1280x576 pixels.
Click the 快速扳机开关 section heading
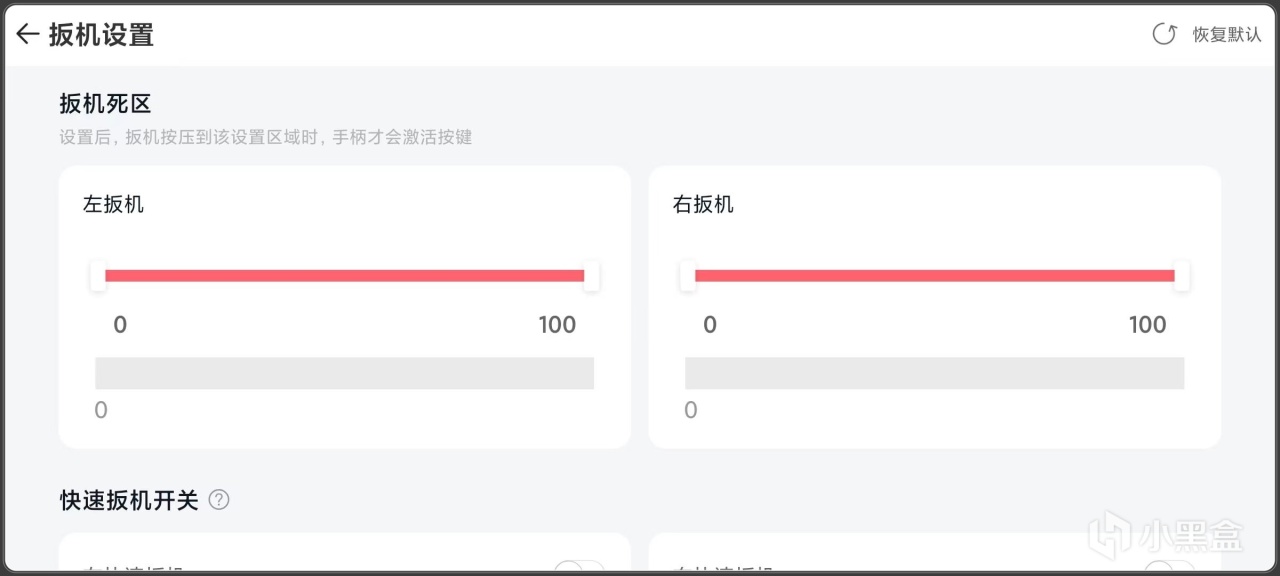129,500
